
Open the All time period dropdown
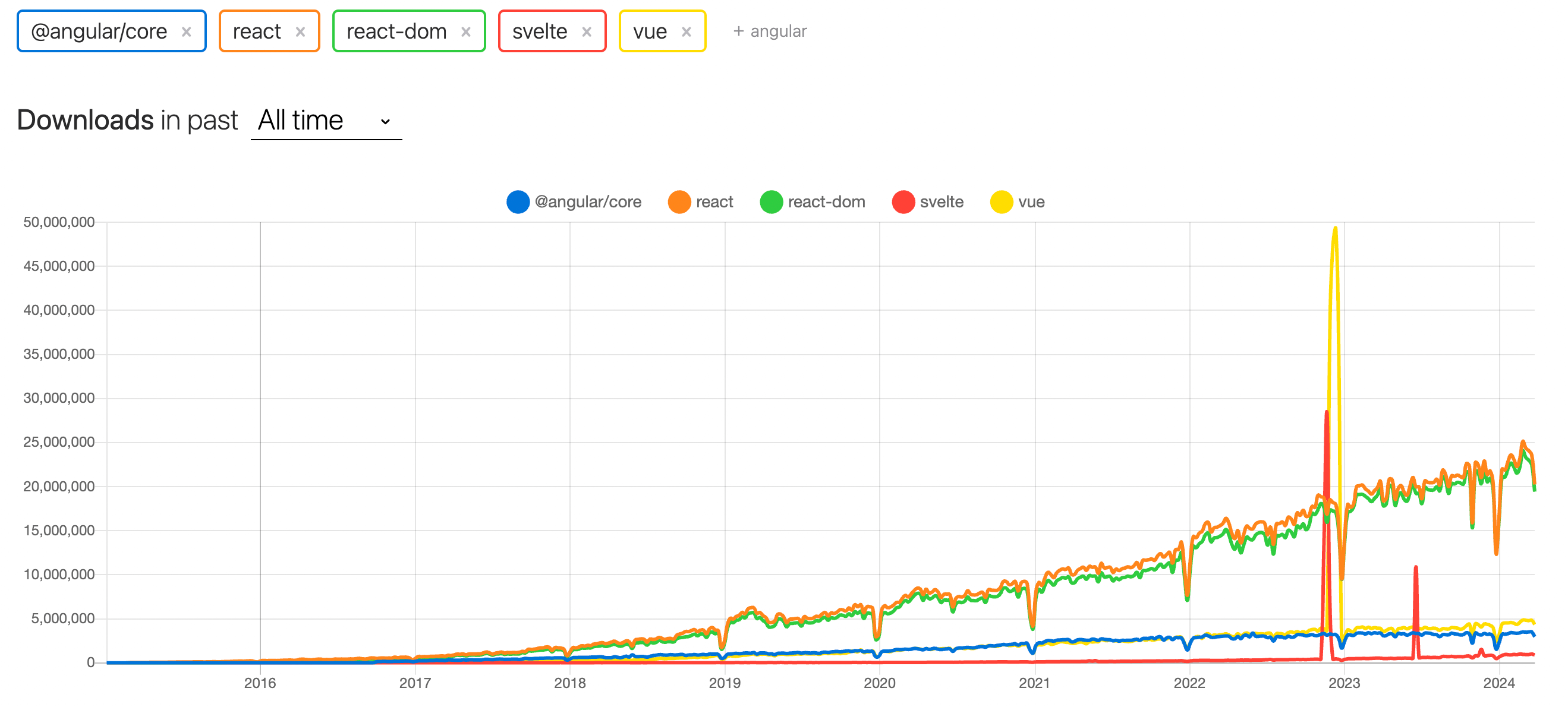(326, 121)
